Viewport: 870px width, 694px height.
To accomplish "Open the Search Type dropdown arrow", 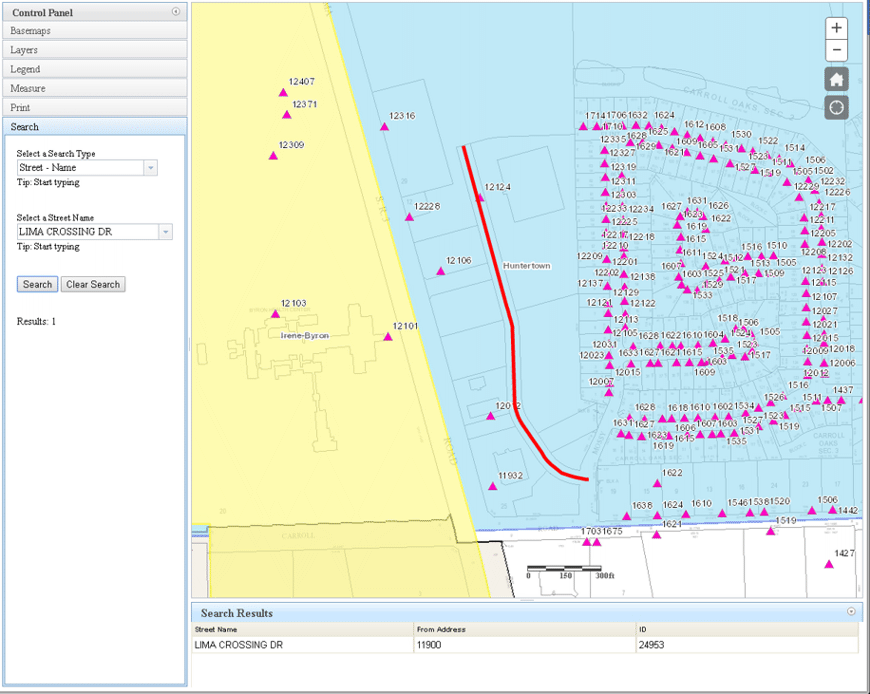I will pos(151,168).
